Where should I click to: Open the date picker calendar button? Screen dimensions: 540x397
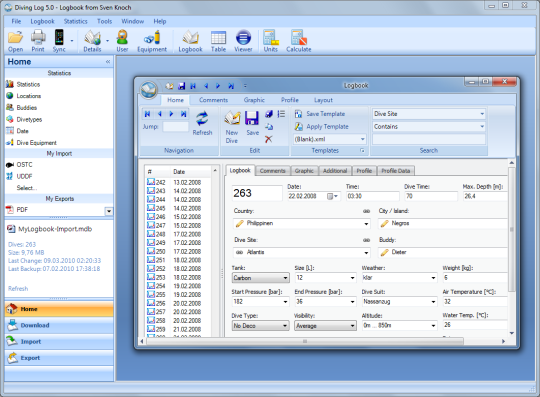pos(332,196)
